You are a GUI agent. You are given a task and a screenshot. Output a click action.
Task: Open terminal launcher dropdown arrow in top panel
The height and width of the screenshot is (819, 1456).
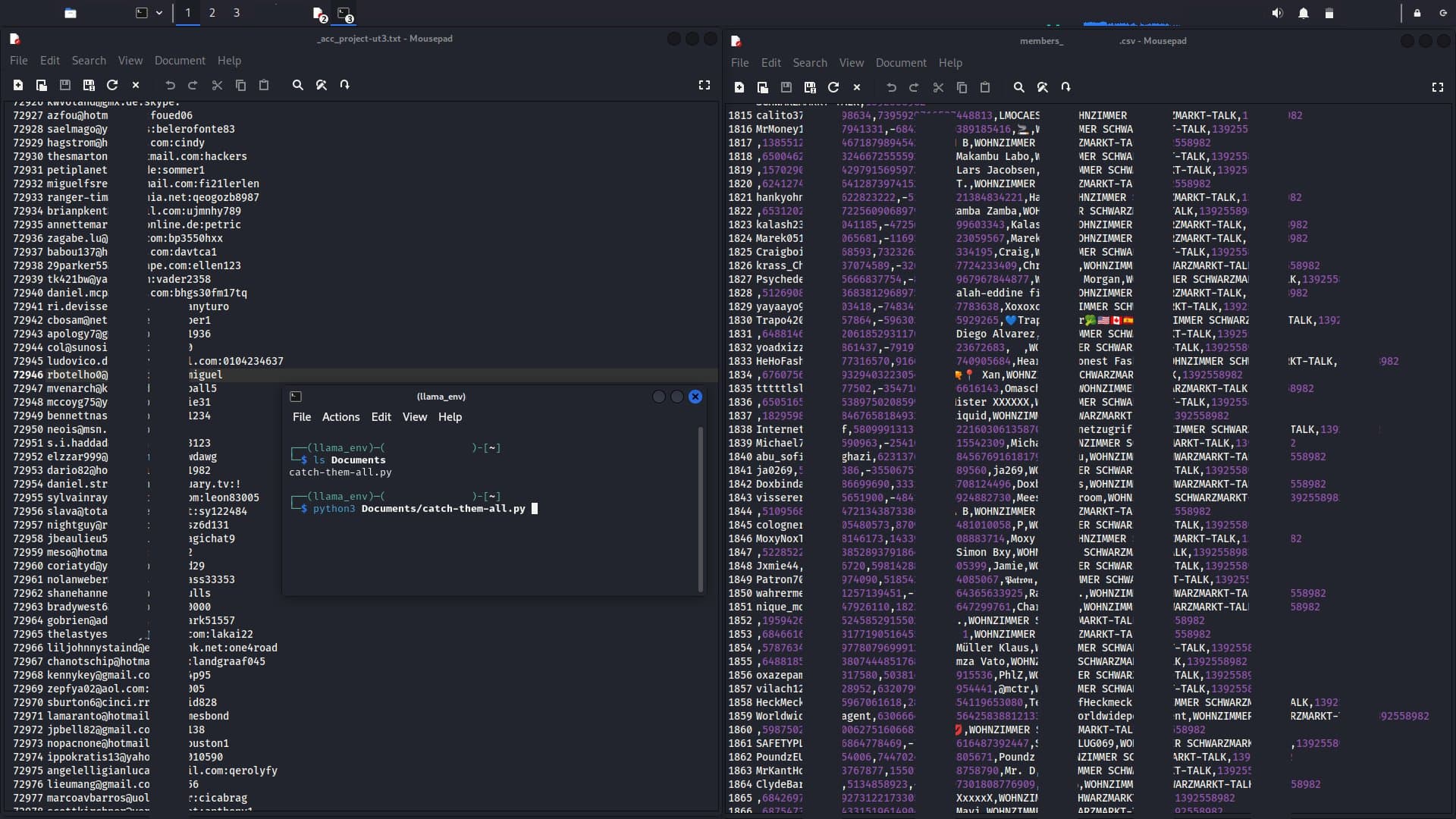tap(159, 13)
